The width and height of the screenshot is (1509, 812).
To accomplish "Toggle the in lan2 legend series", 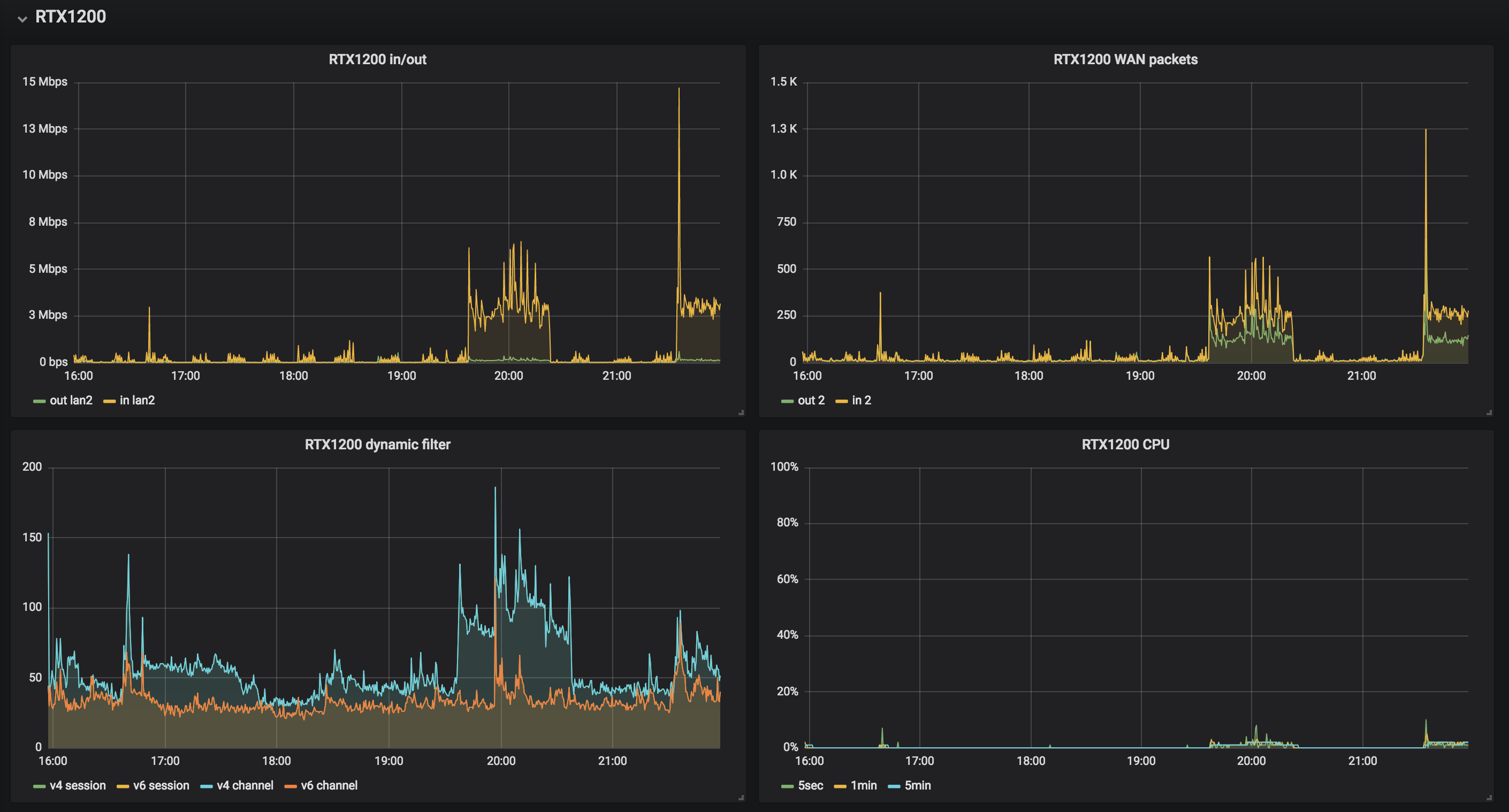I will [137, 401].
